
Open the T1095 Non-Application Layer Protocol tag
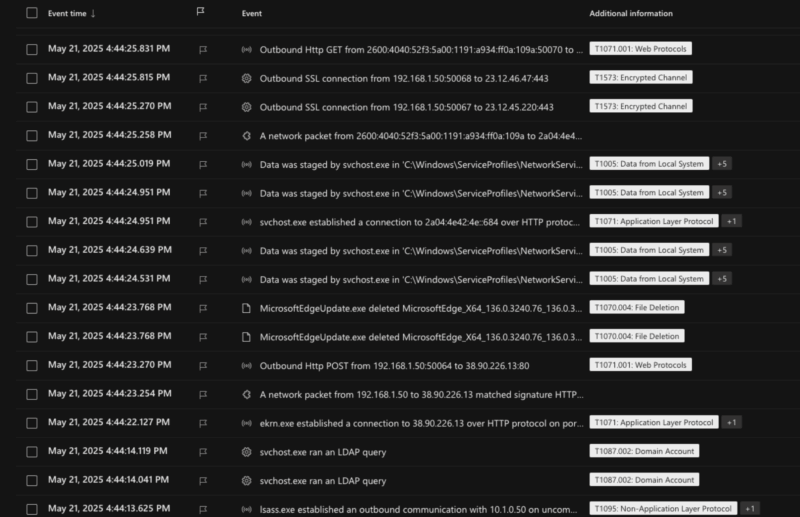click(x=663, y=509)
